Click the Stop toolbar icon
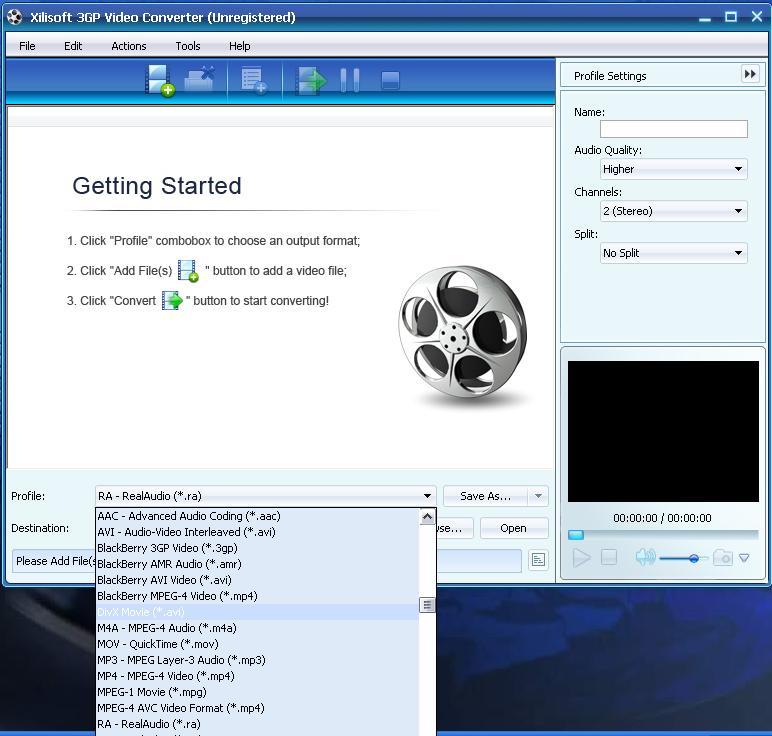Image resolution: width=772 pixels, height=736 pixels. point(390,81)
